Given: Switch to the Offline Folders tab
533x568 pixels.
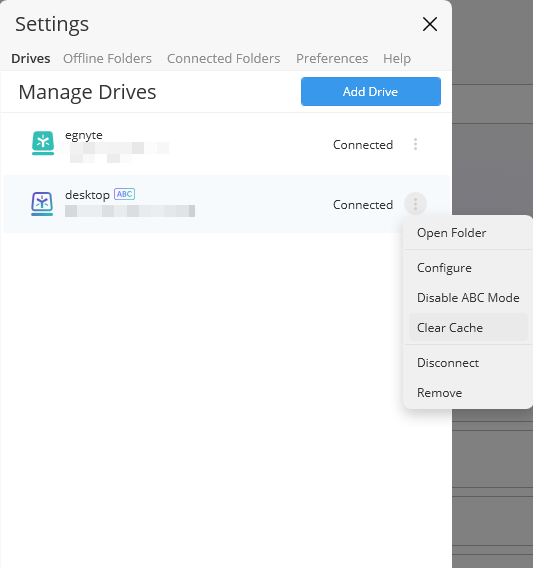Looking at the screenshot, I should (107, 58).
